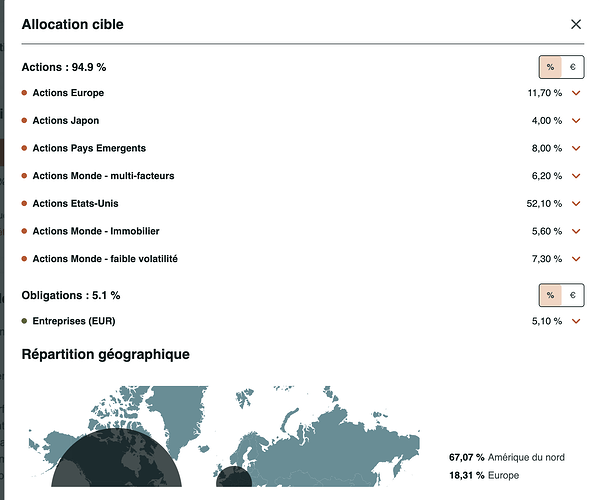The width and height of the screenshot is (600, 500).
Task: Click the green dot beside Entreprises (EUR)
Action: [24, 321]
